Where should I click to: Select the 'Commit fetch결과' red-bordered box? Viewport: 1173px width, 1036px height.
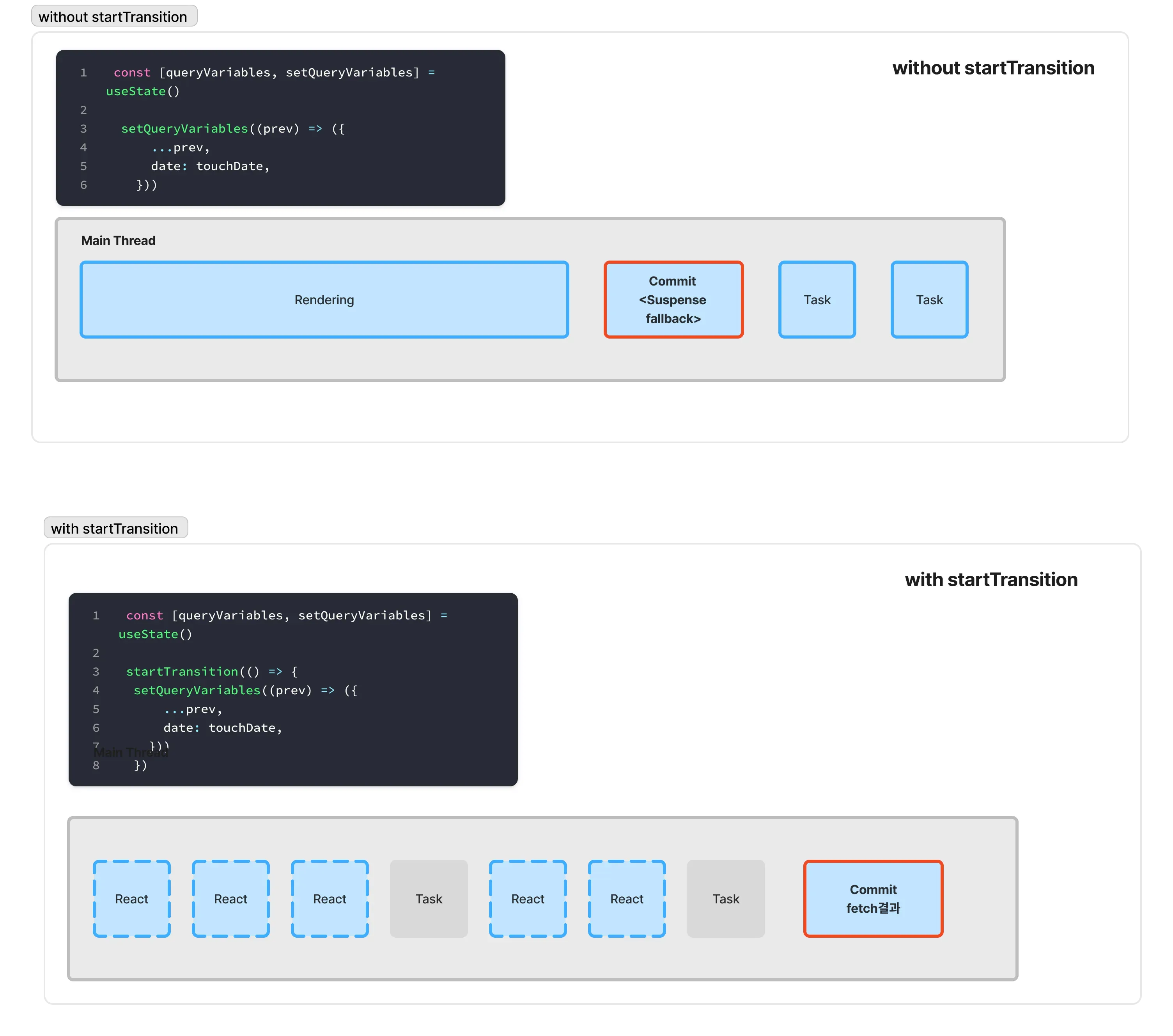point(873,898)
